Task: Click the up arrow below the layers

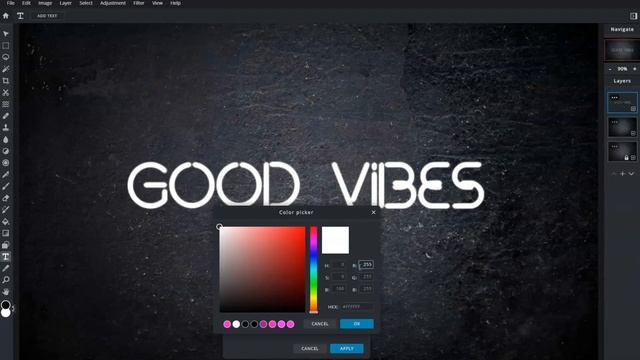Action: pyautogui.click(x=614, y=174)
